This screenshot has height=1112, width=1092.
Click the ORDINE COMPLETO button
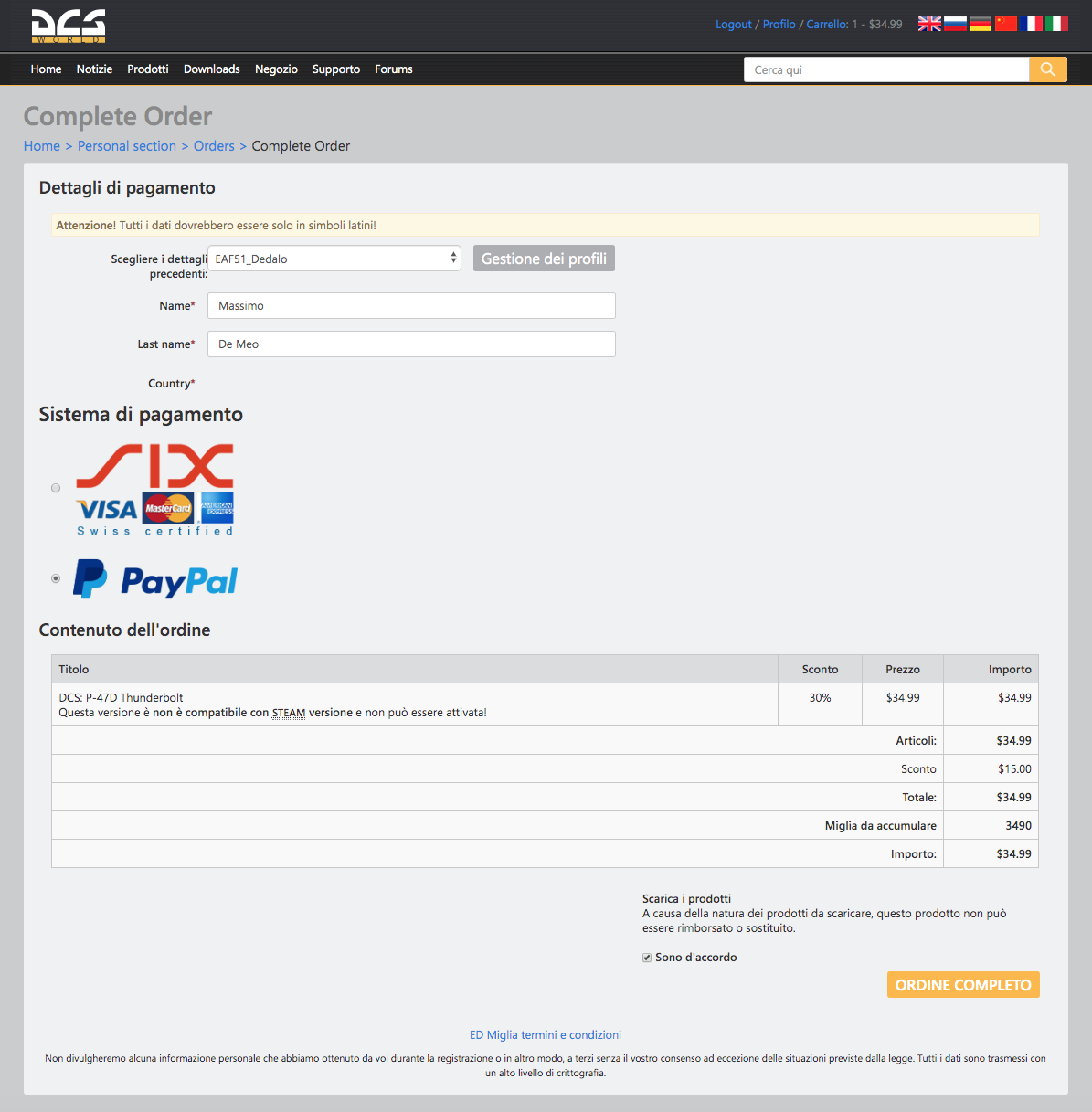point(963,985)
